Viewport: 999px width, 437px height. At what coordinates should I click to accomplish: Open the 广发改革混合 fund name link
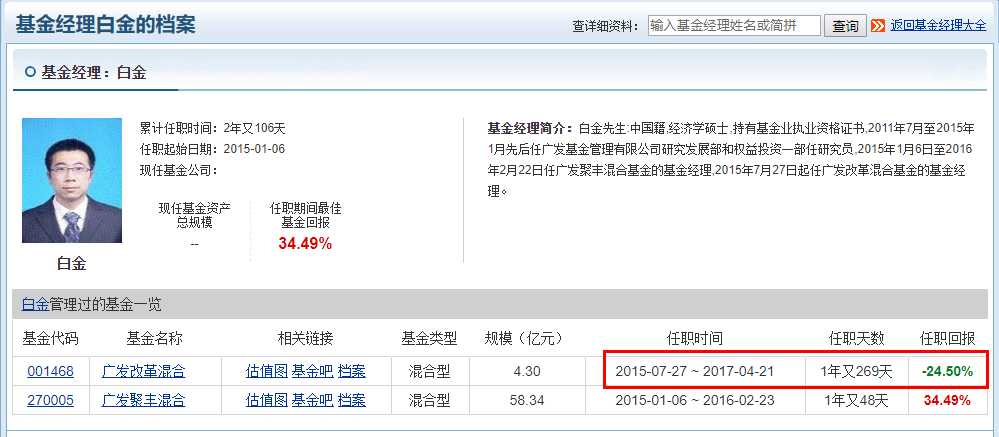click(x=144, y=371)
